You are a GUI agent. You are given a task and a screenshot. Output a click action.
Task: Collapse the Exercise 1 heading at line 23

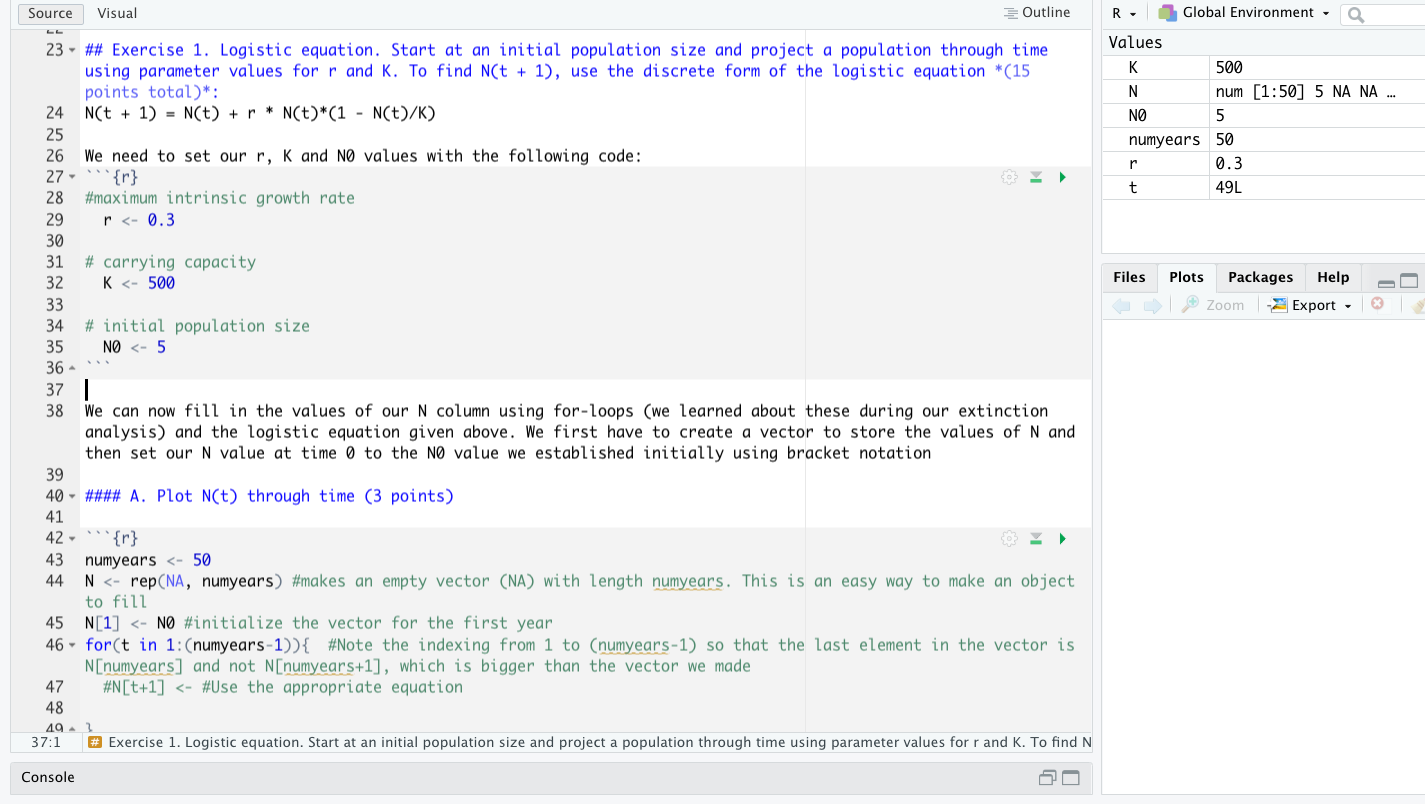(71, 50)
